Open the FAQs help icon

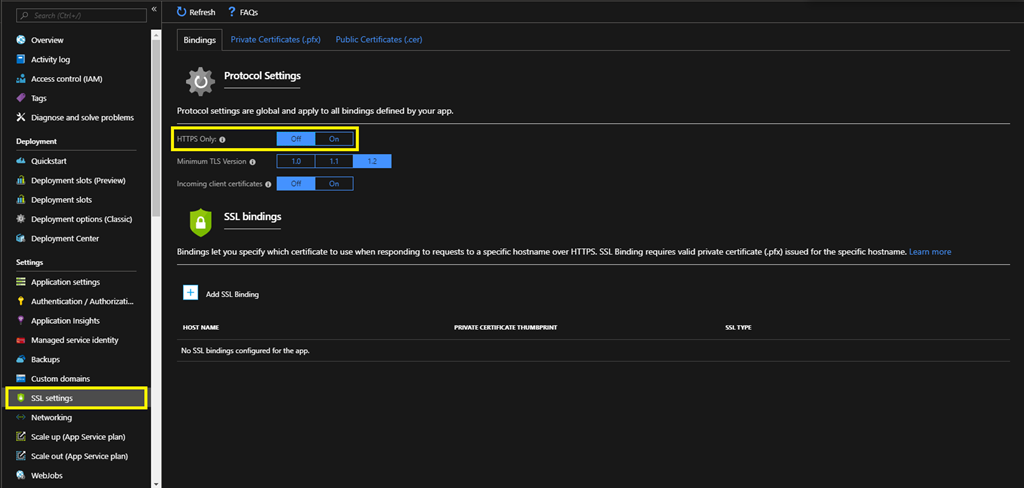(232, 12)
